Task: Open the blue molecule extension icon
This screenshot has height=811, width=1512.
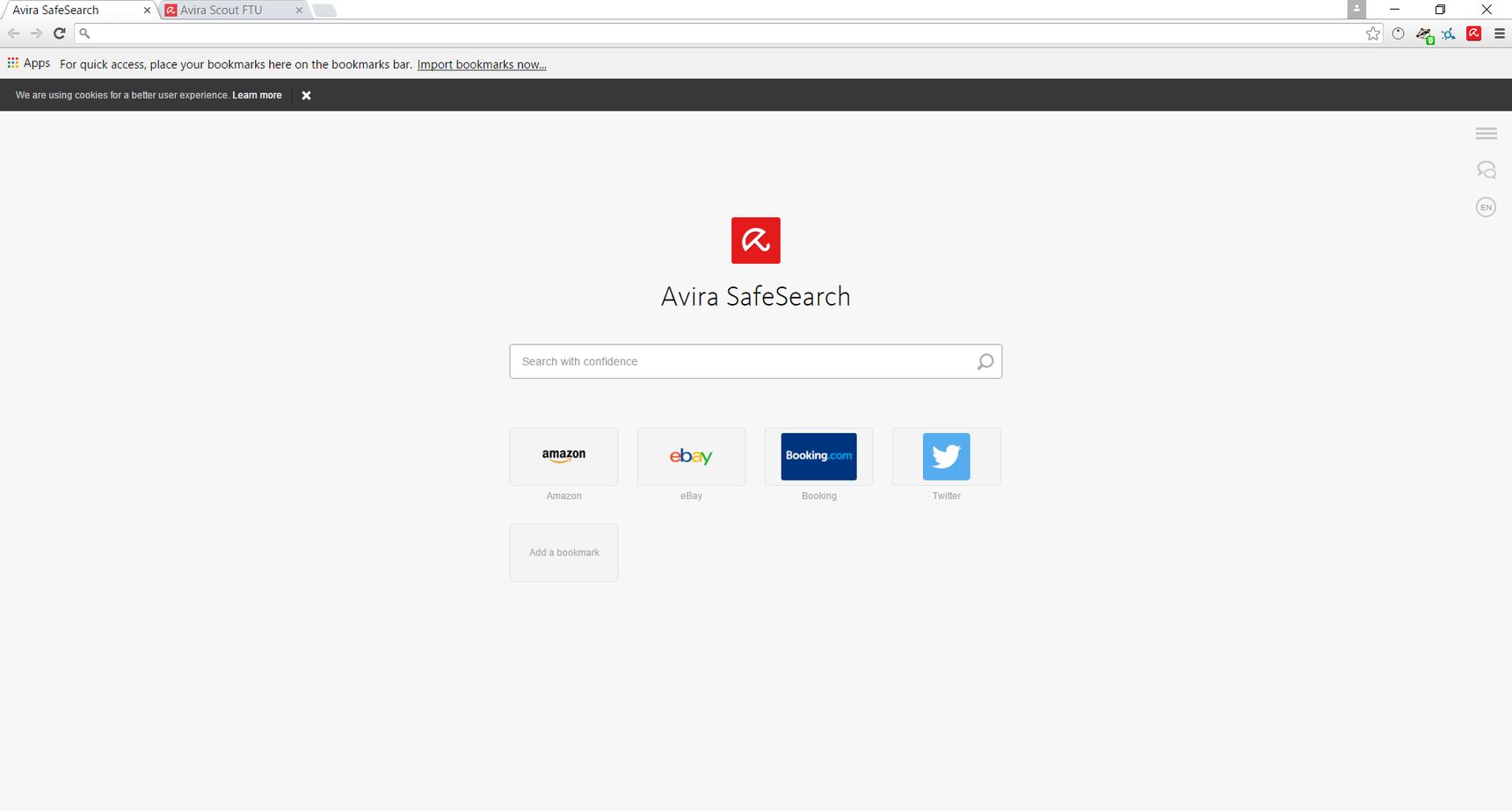Action: coord(1449,33)
